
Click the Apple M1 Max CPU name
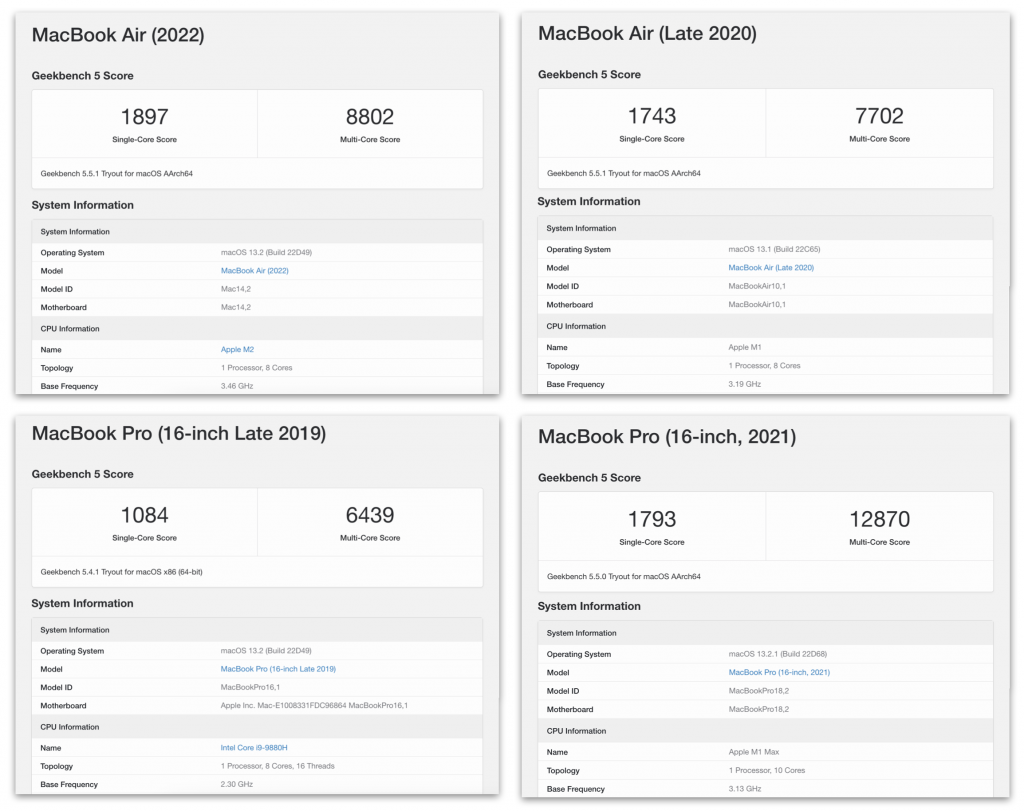tap(754, 752)
